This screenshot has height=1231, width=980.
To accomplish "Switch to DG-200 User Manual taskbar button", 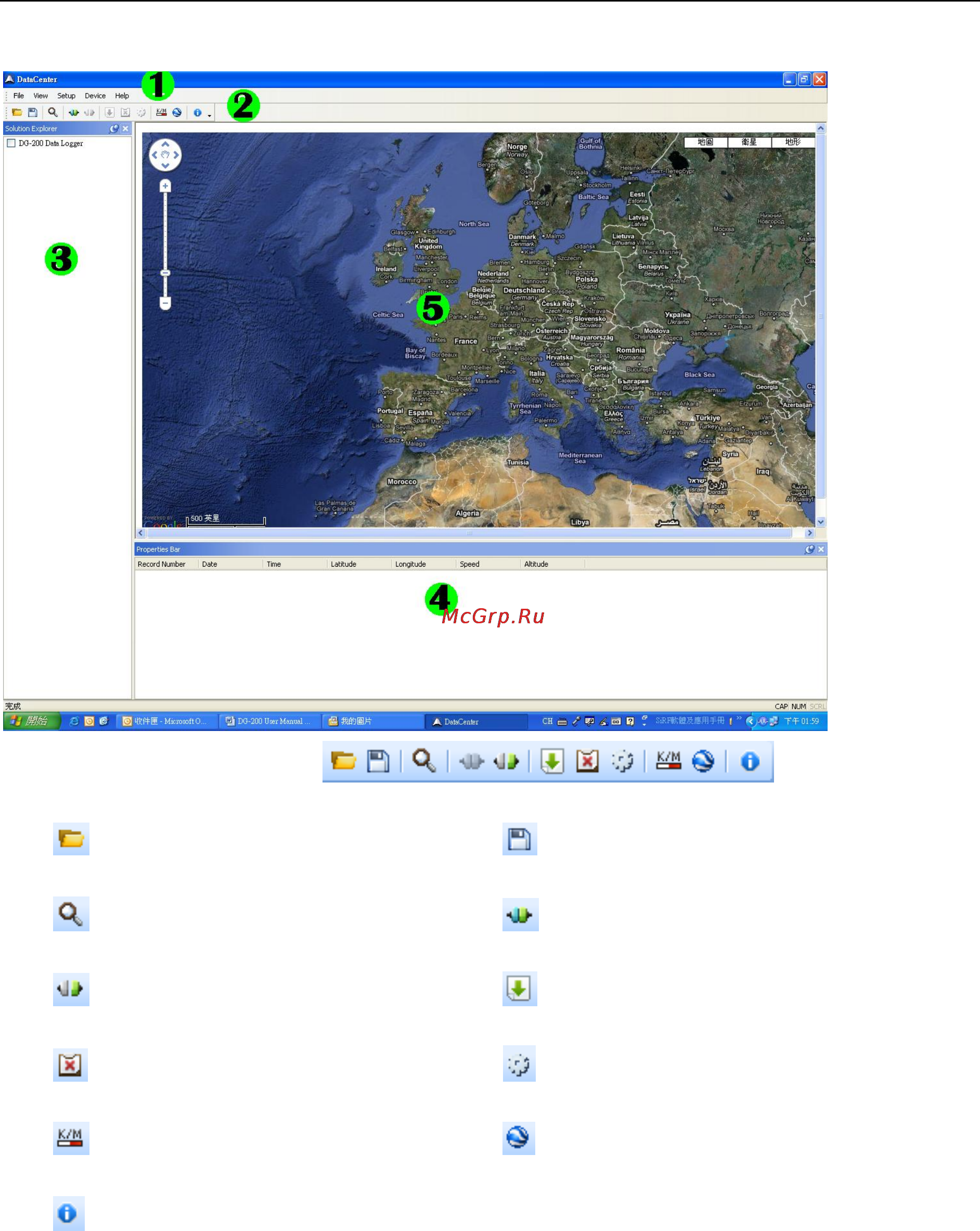I will click(x=270, y=721).
